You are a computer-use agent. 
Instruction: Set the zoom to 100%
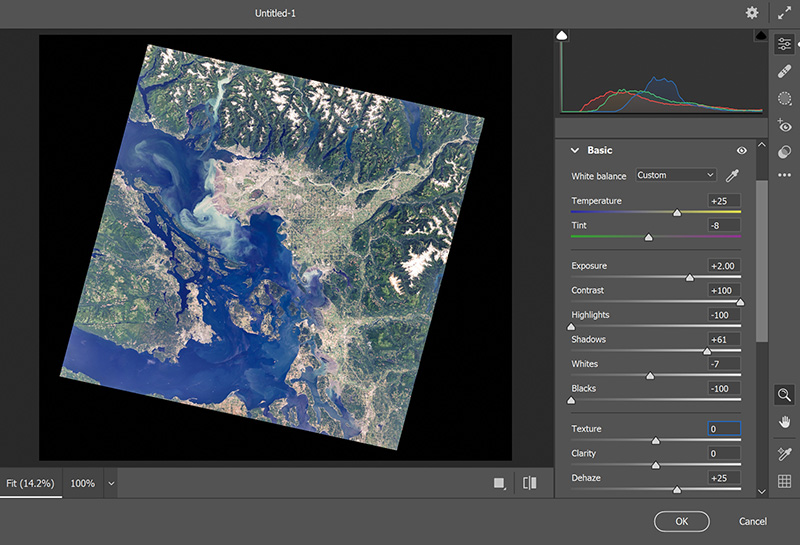82,483
